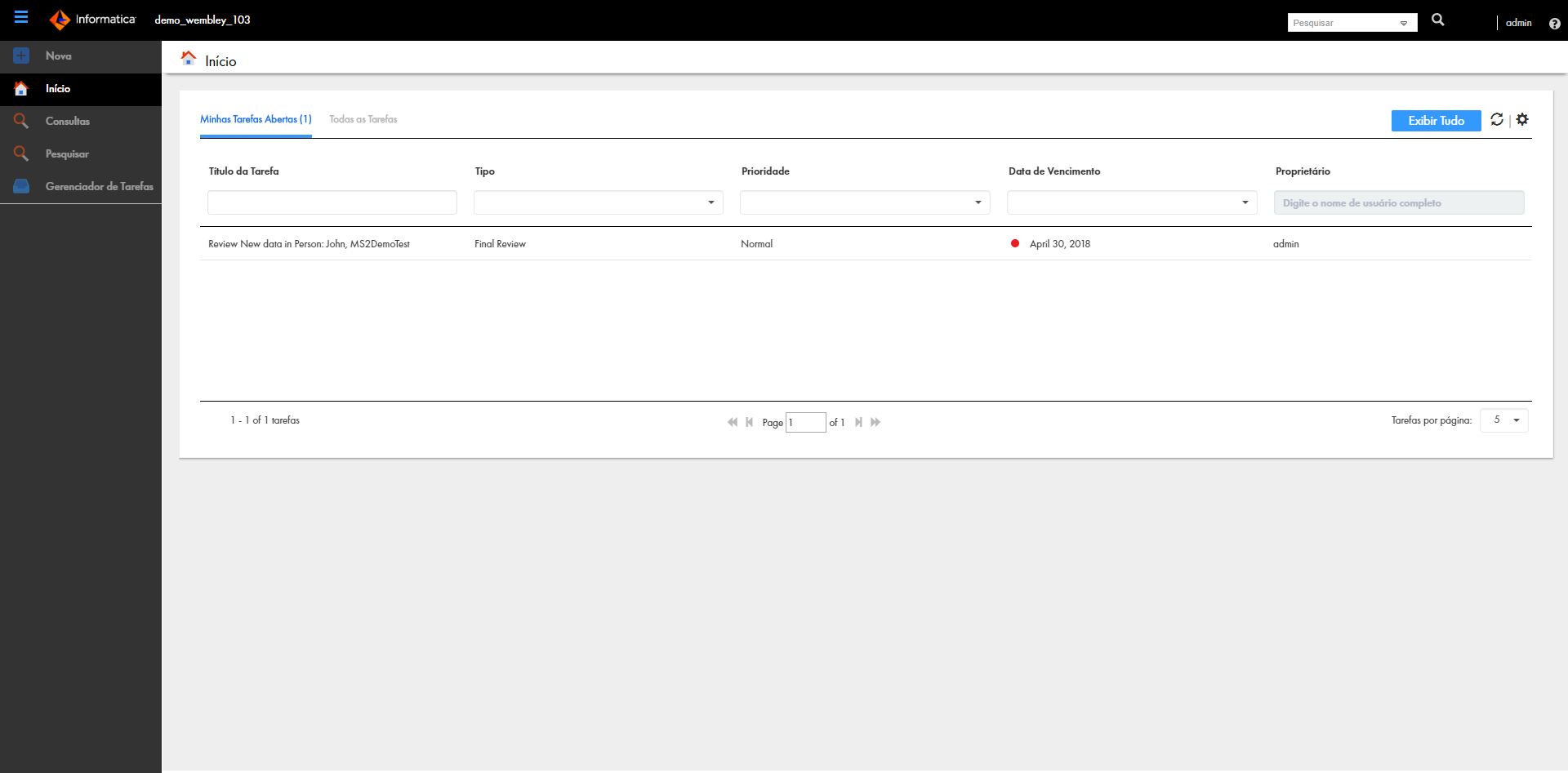This screenshot has height=773, width=1568.
Task: Select Minhas Tarefas Abertas tab
Action: click(256, 119)
